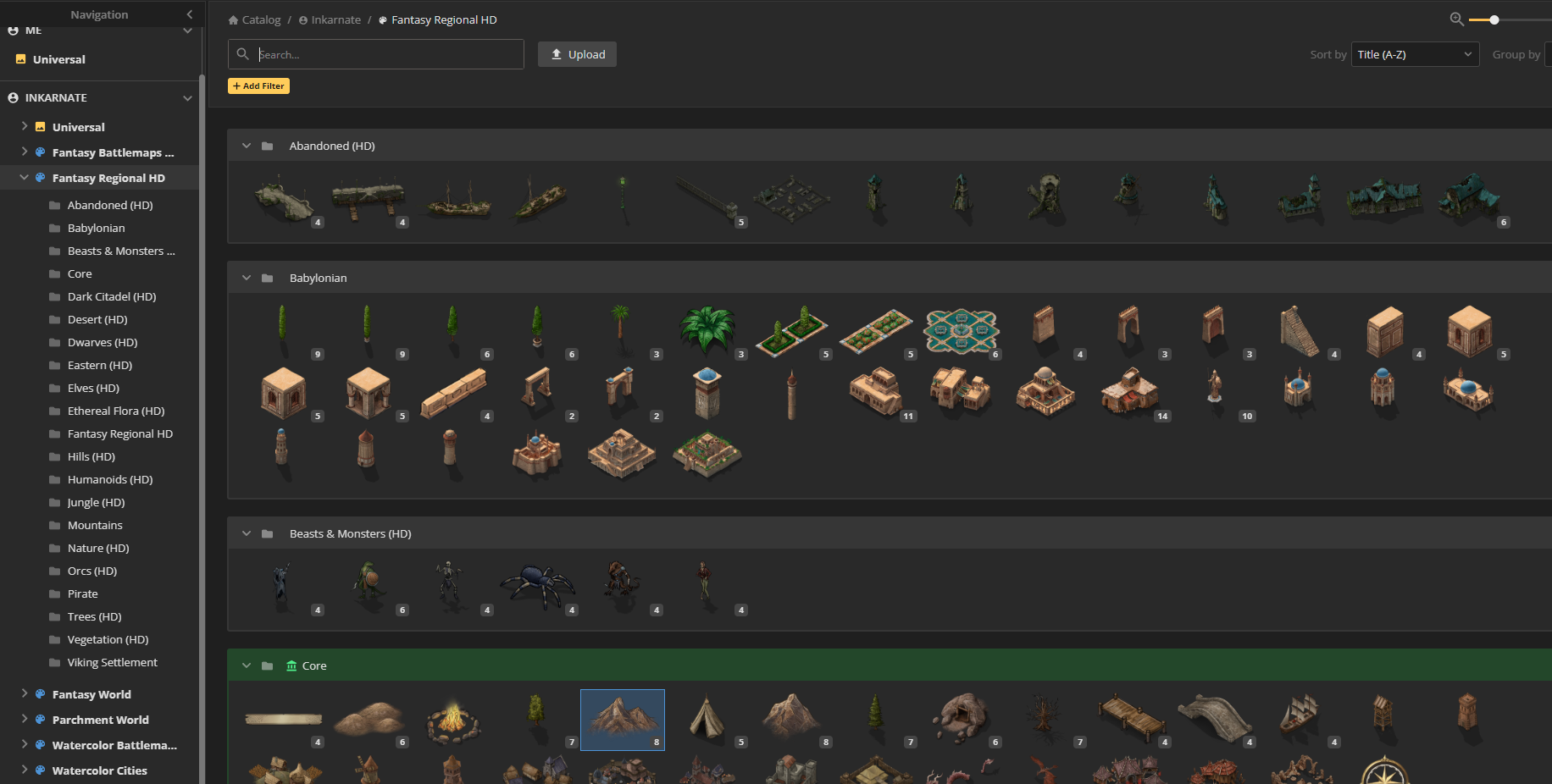The image size is (1552, 784).
Task: Select the campfire asset in Core
Action: coord(452,719)
